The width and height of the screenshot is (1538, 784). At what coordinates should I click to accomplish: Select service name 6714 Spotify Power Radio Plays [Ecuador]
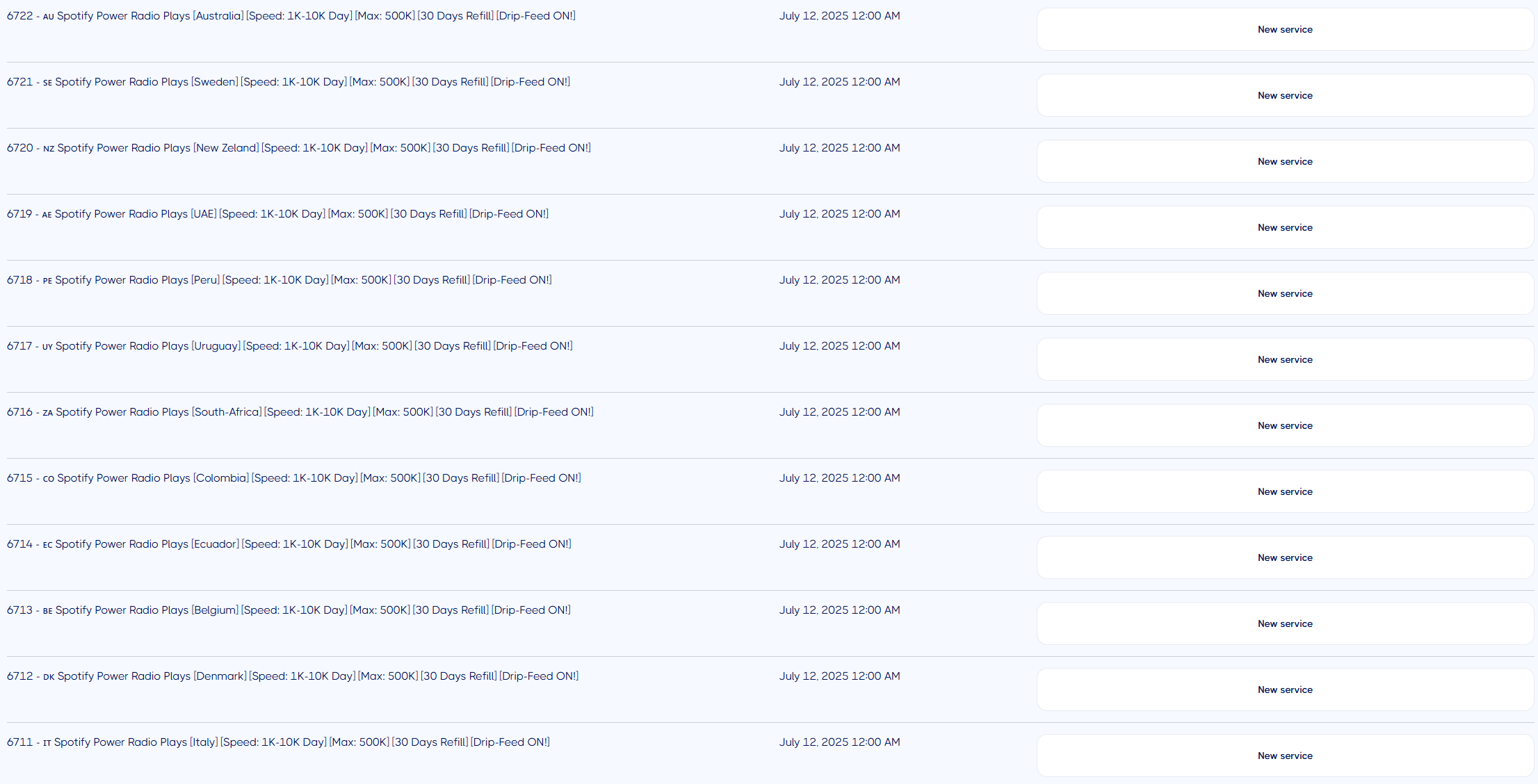(x=289, y=544)
